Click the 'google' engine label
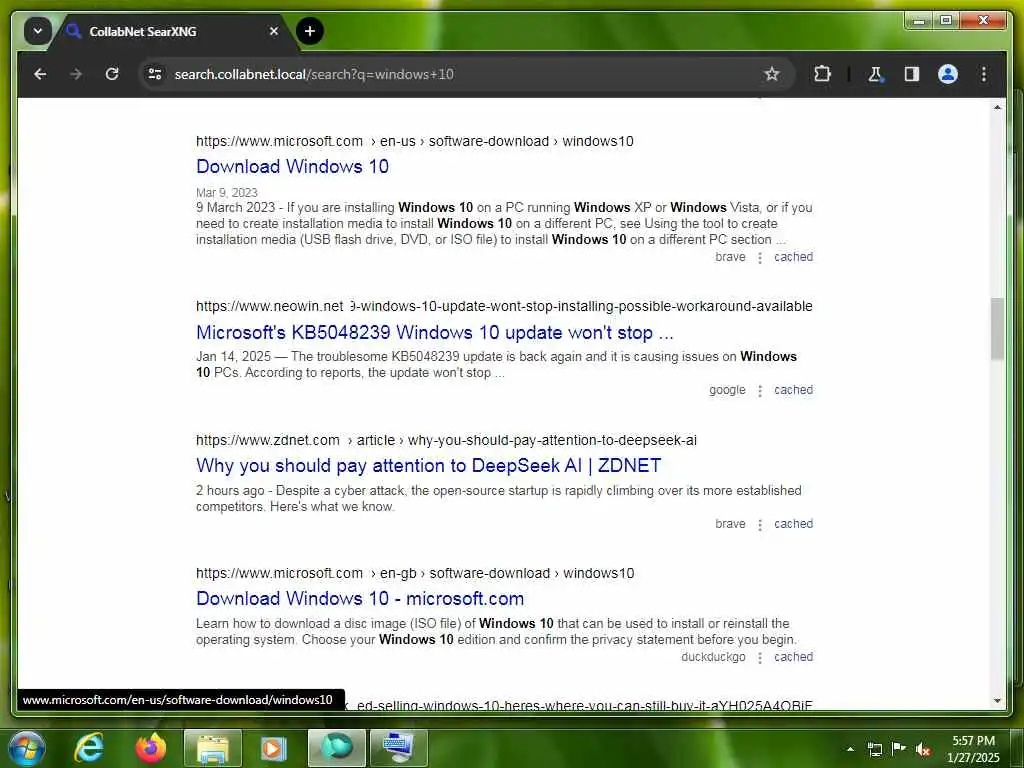 click(727, 390)
